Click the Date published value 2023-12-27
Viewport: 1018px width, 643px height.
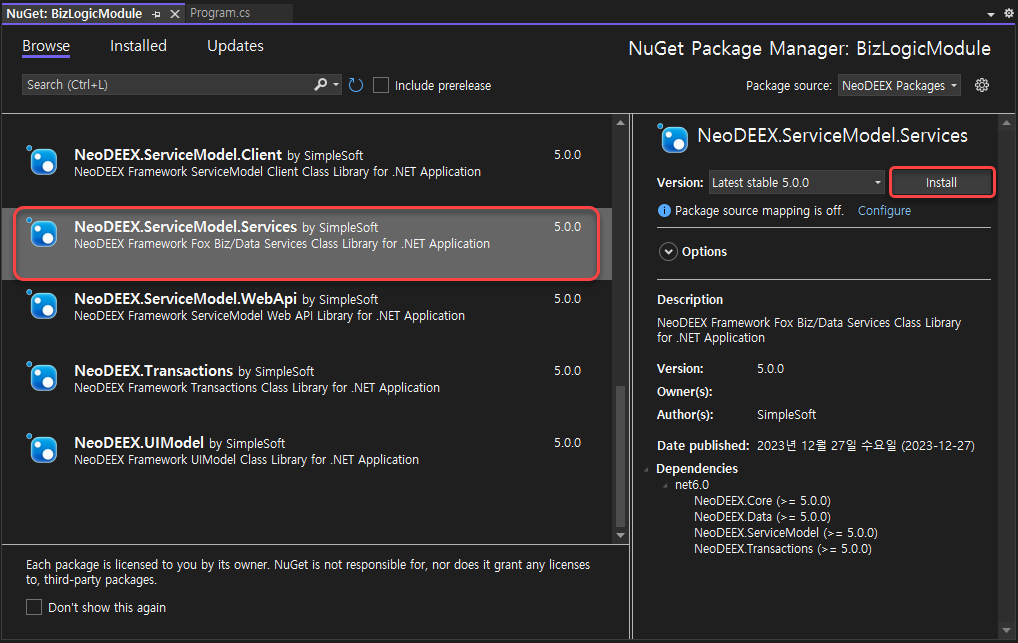tap(865, 446)
